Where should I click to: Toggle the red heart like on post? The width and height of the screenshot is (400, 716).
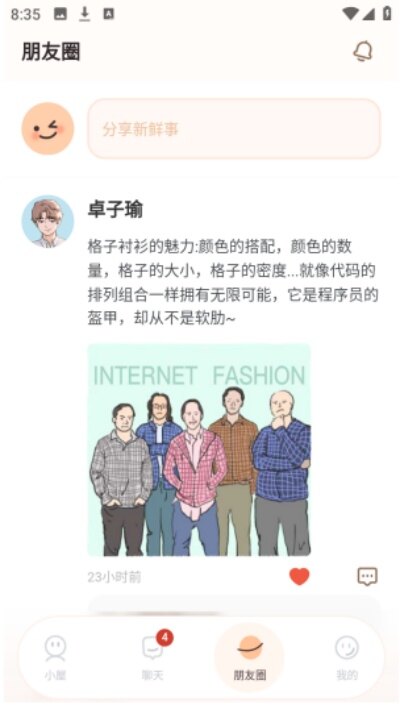tap(300, 576)
